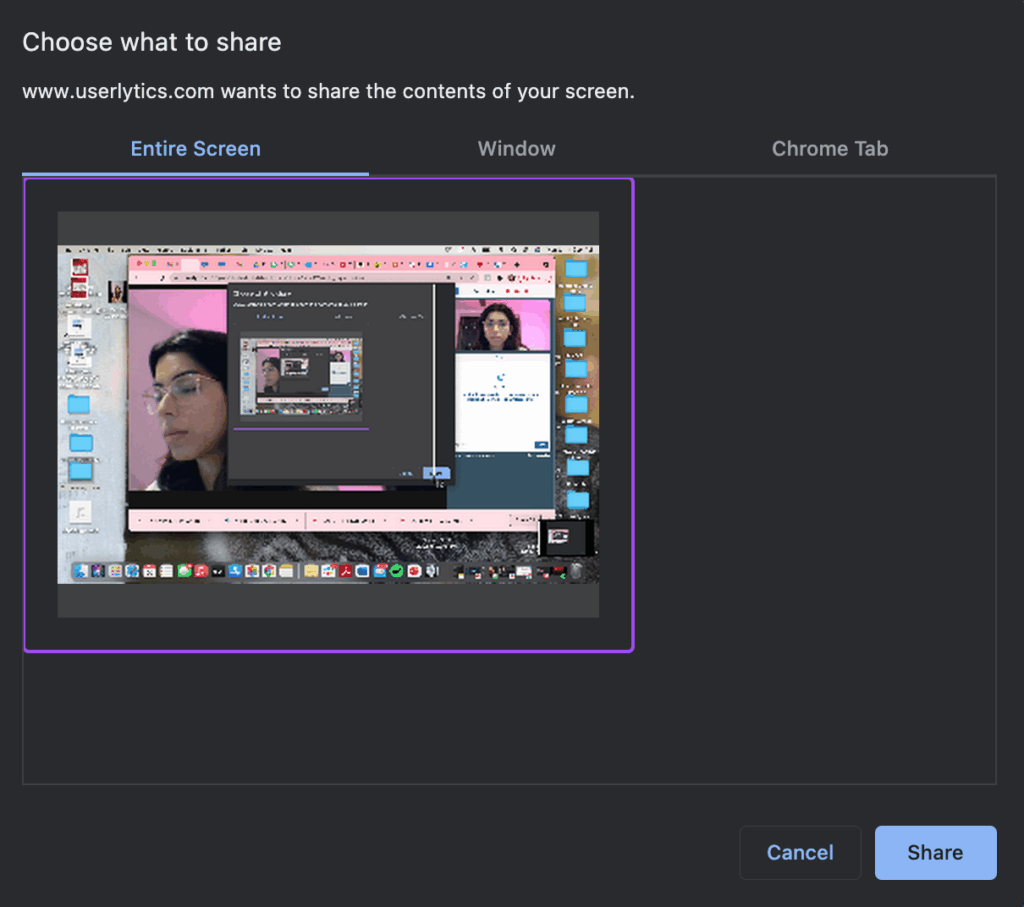Cancel the screen sharing dialog
This screenshot has width=1024, height=907.
[x=800, y=852]
